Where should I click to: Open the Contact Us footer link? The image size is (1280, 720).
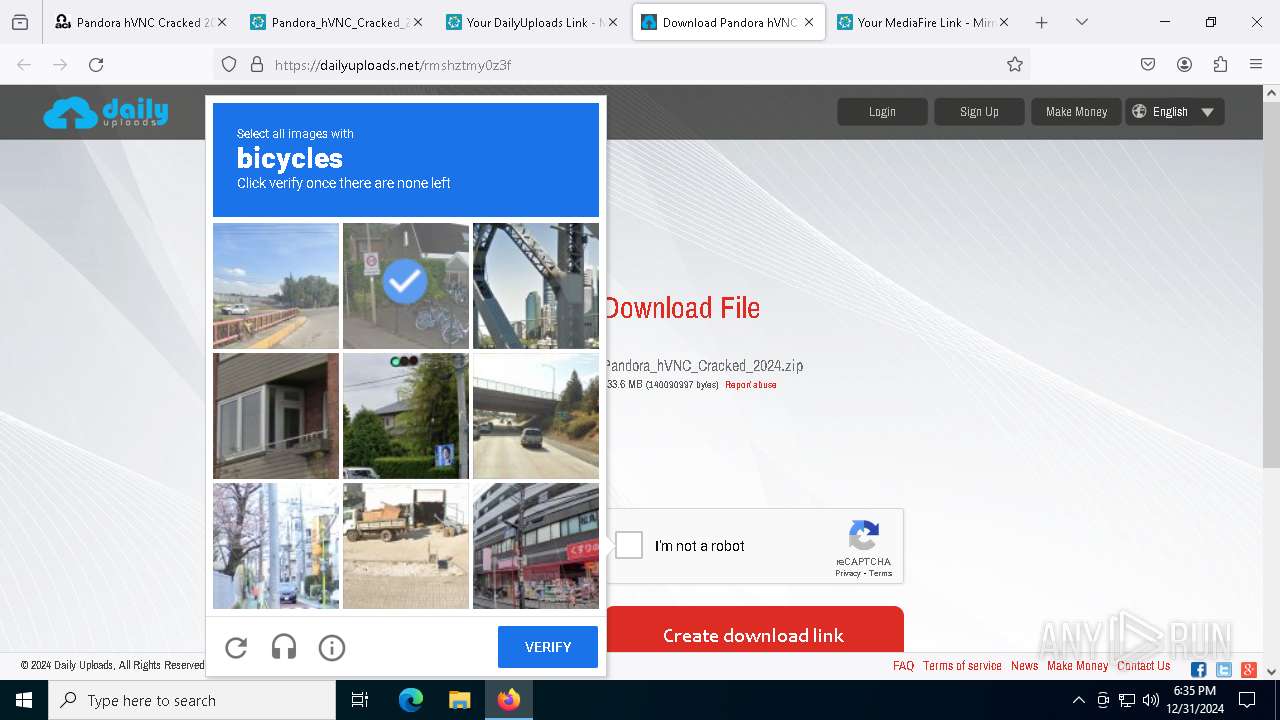(x=1144, y=666)
